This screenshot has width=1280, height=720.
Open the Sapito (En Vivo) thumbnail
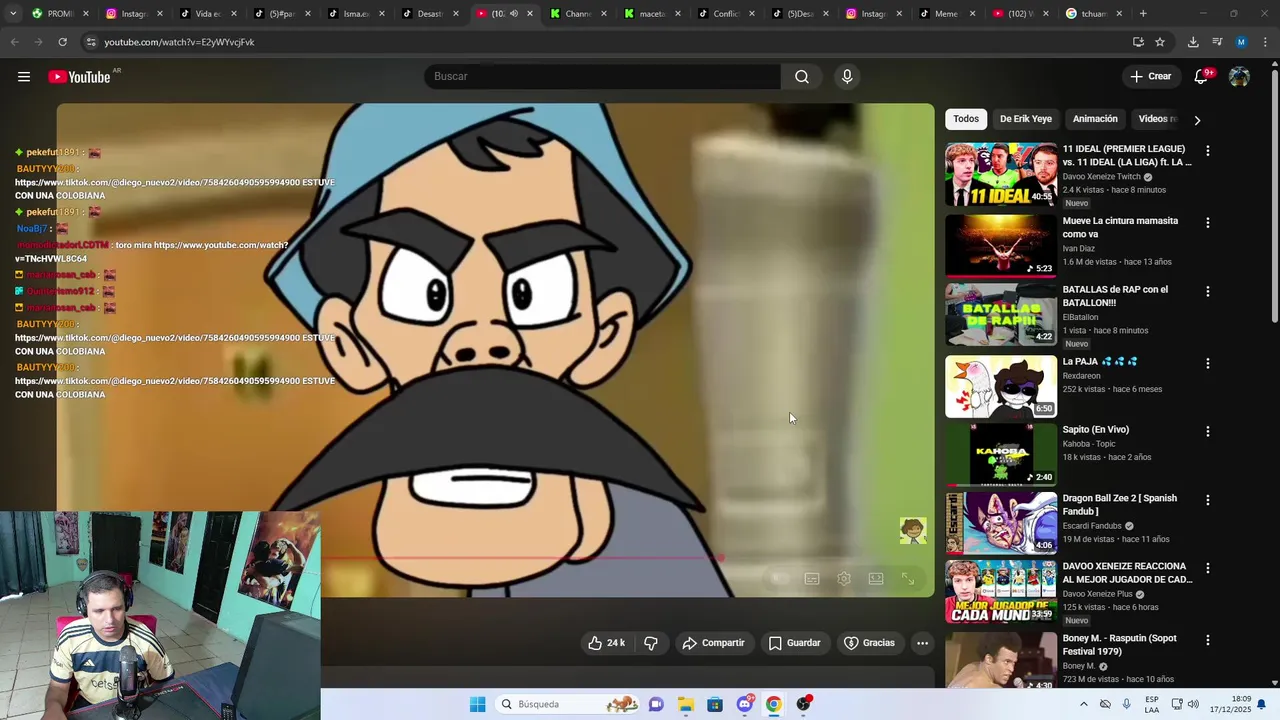click(x=1001, y=455)
